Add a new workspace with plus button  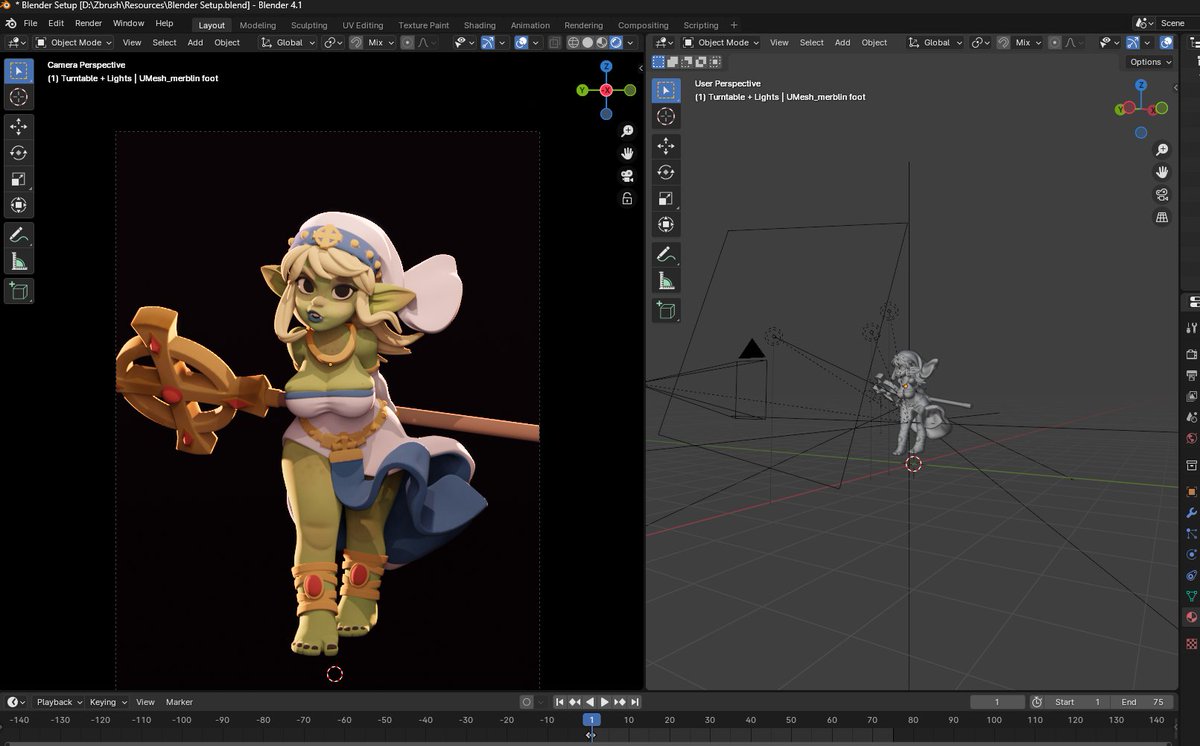[x=734, y=25]
